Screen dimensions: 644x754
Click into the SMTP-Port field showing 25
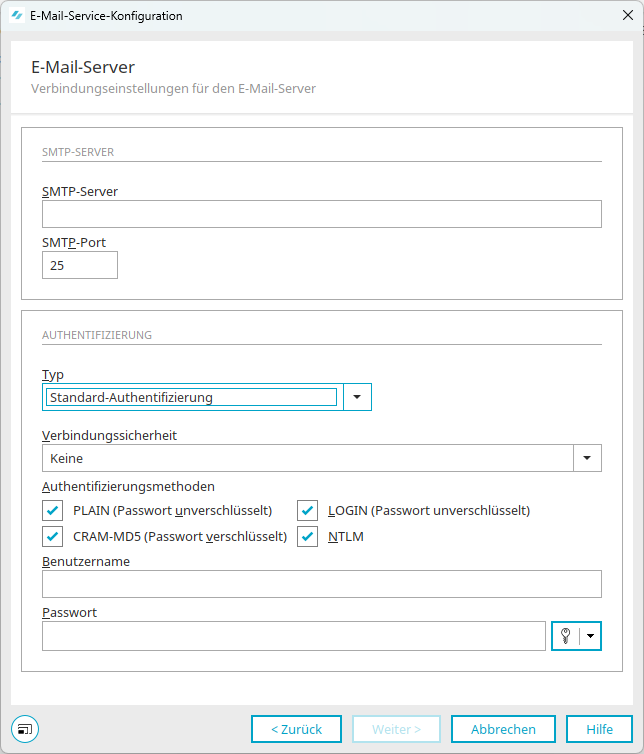pyautogui.click(x=80, y=265)
